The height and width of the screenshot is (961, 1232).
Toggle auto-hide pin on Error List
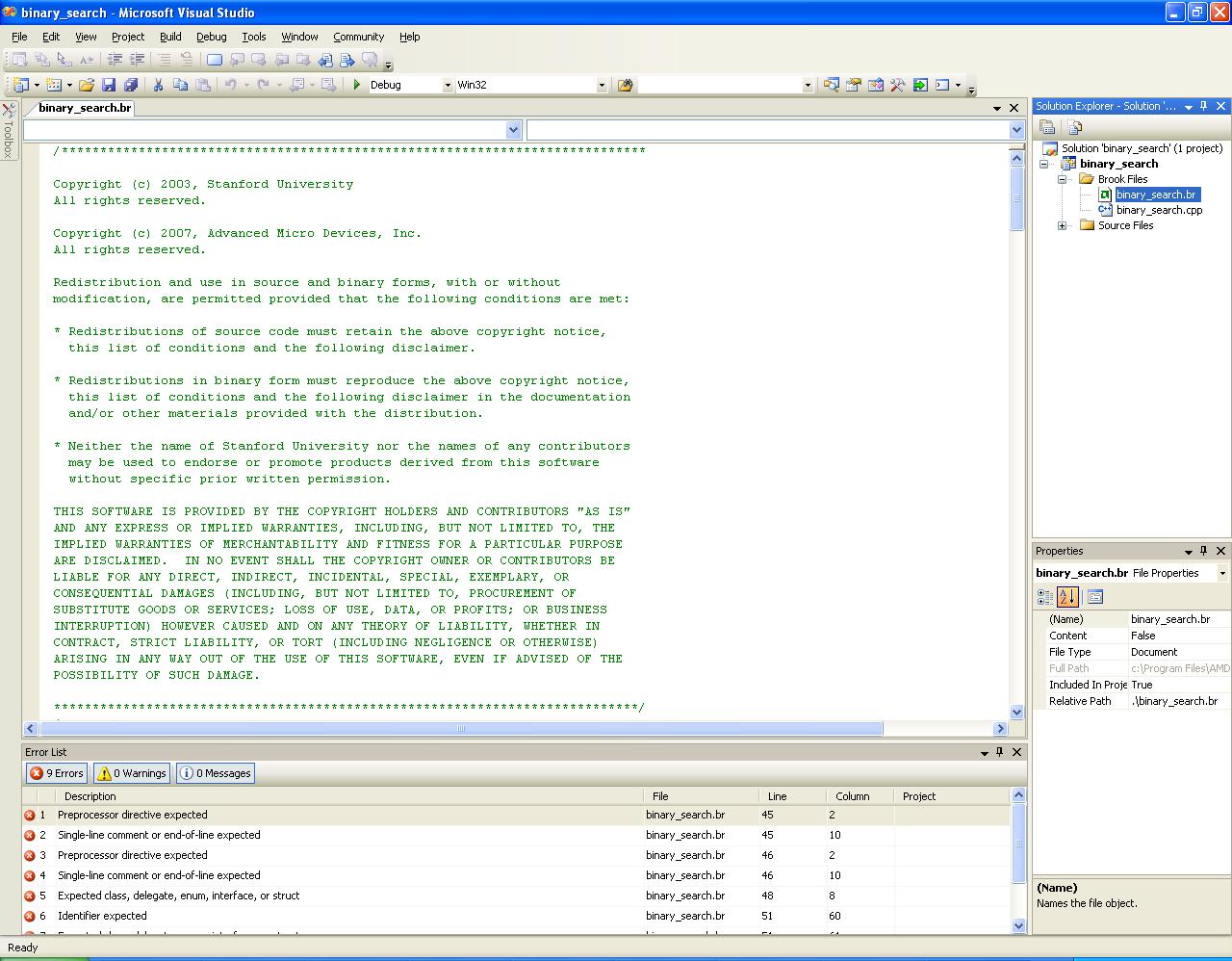click(1000, 752)
